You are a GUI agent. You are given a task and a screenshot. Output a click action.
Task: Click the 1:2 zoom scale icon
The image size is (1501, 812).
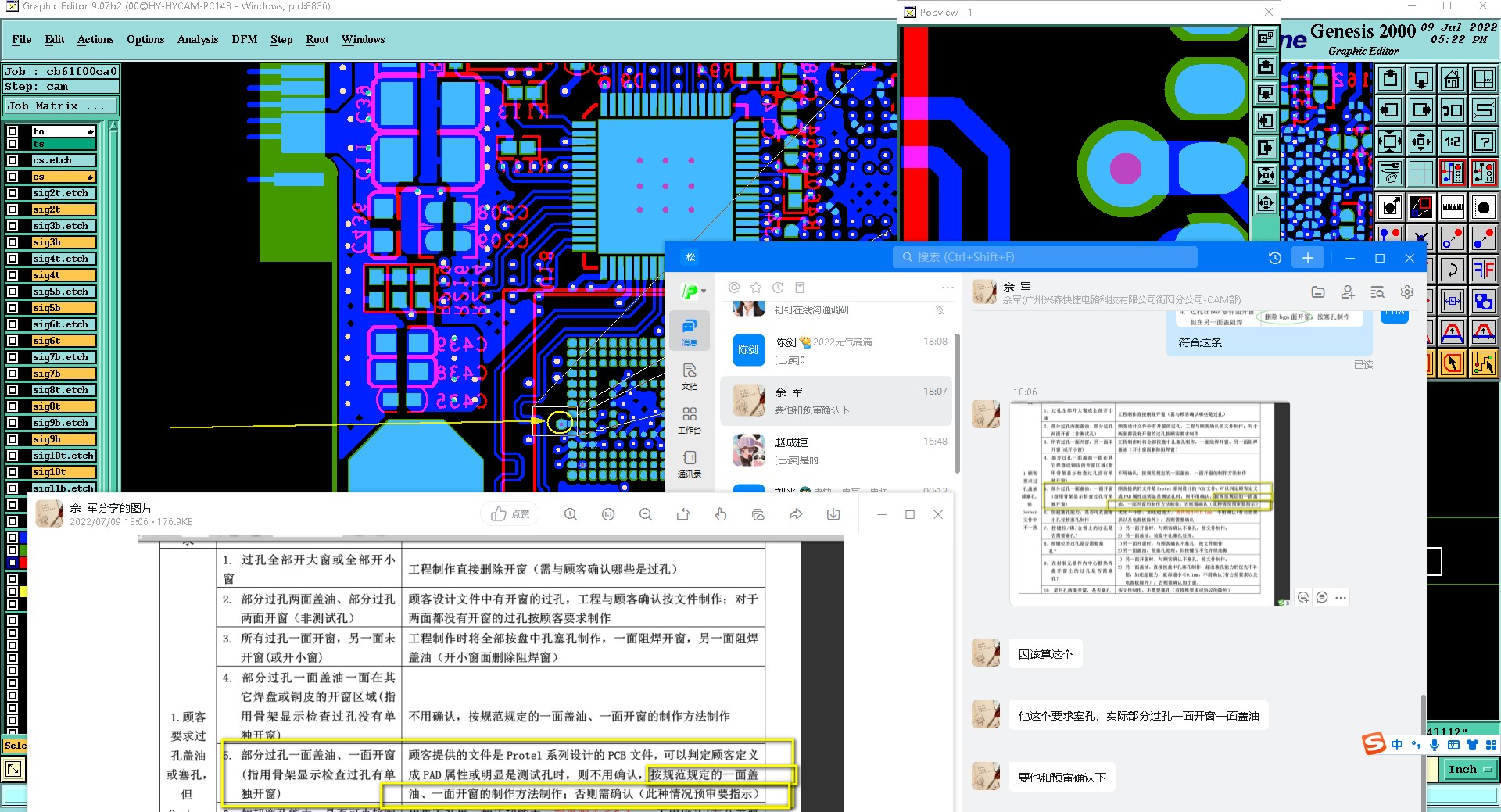click(x=1452, y=141)
